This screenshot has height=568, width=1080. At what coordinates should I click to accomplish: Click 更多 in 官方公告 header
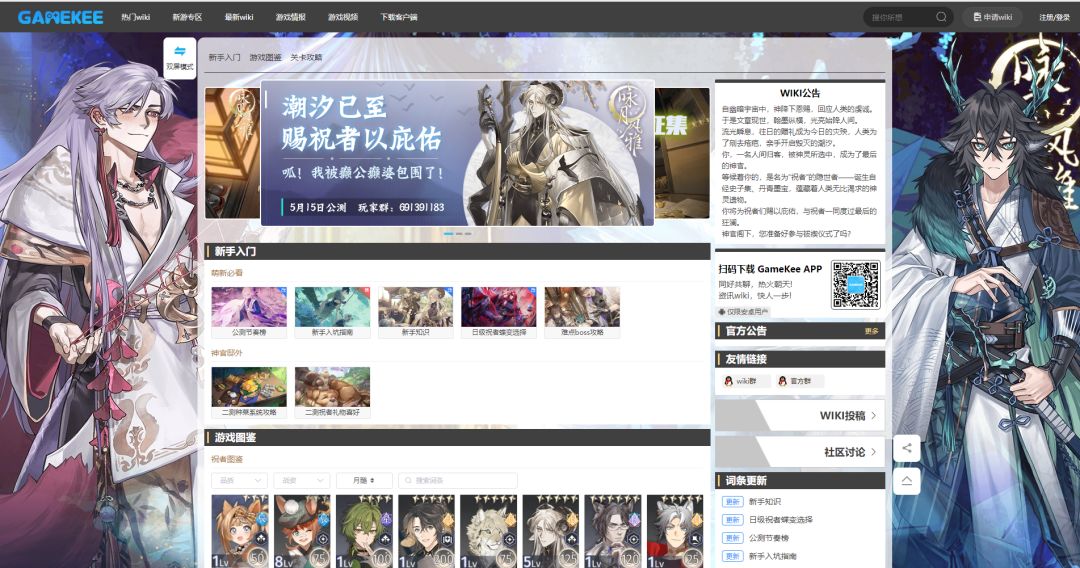[x=871, y=331]
